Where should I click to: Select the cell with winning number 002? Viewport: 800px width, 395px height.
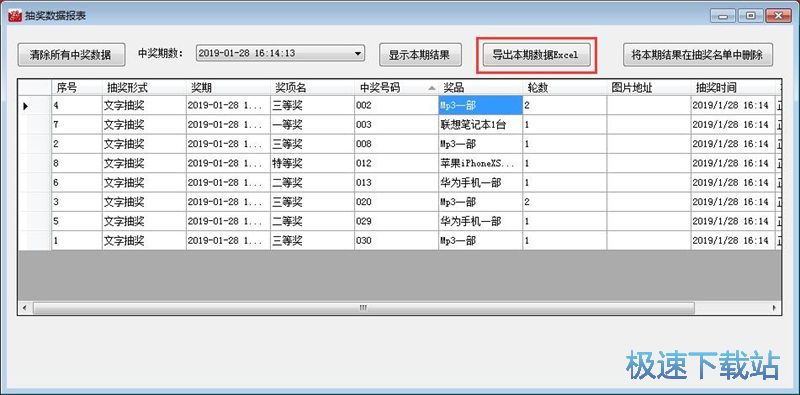(x=396, y=106)
